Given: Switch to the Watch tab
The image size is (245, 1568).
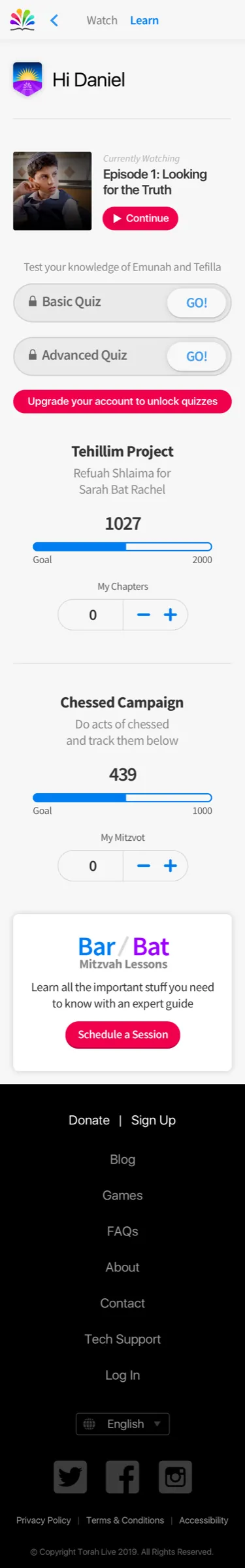Looking at the screenshot, I should coord(102,20).
